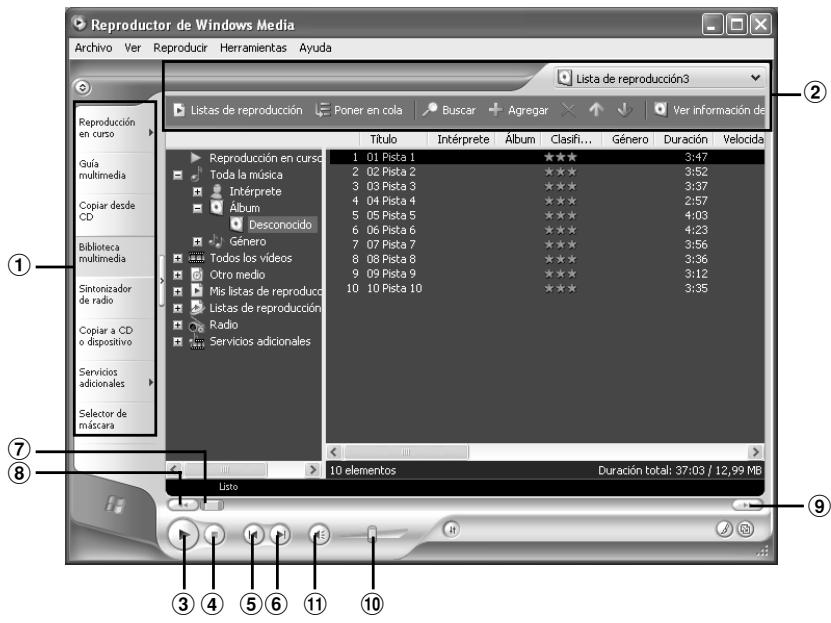Sort by Género column header
The height and width of the screenshot is (623, 831).
pyautogui.click(x=629, y=139)
